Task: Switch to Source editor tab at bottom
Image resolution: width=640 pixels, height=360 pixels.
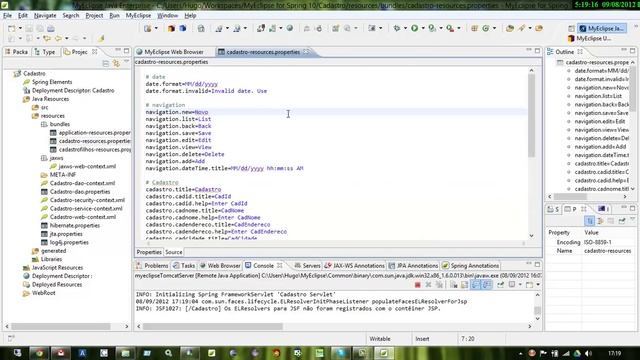Action: [x=173, y=252]
